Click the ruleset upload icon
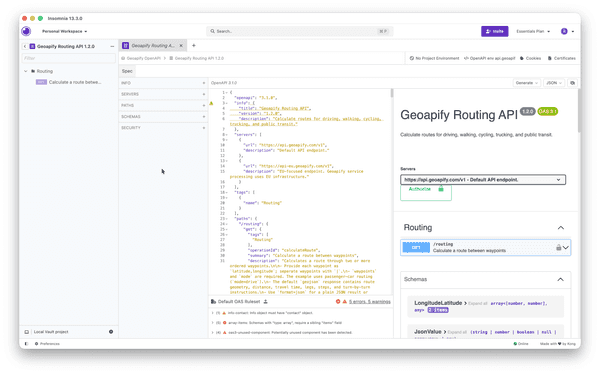 (x=266, y=302)
